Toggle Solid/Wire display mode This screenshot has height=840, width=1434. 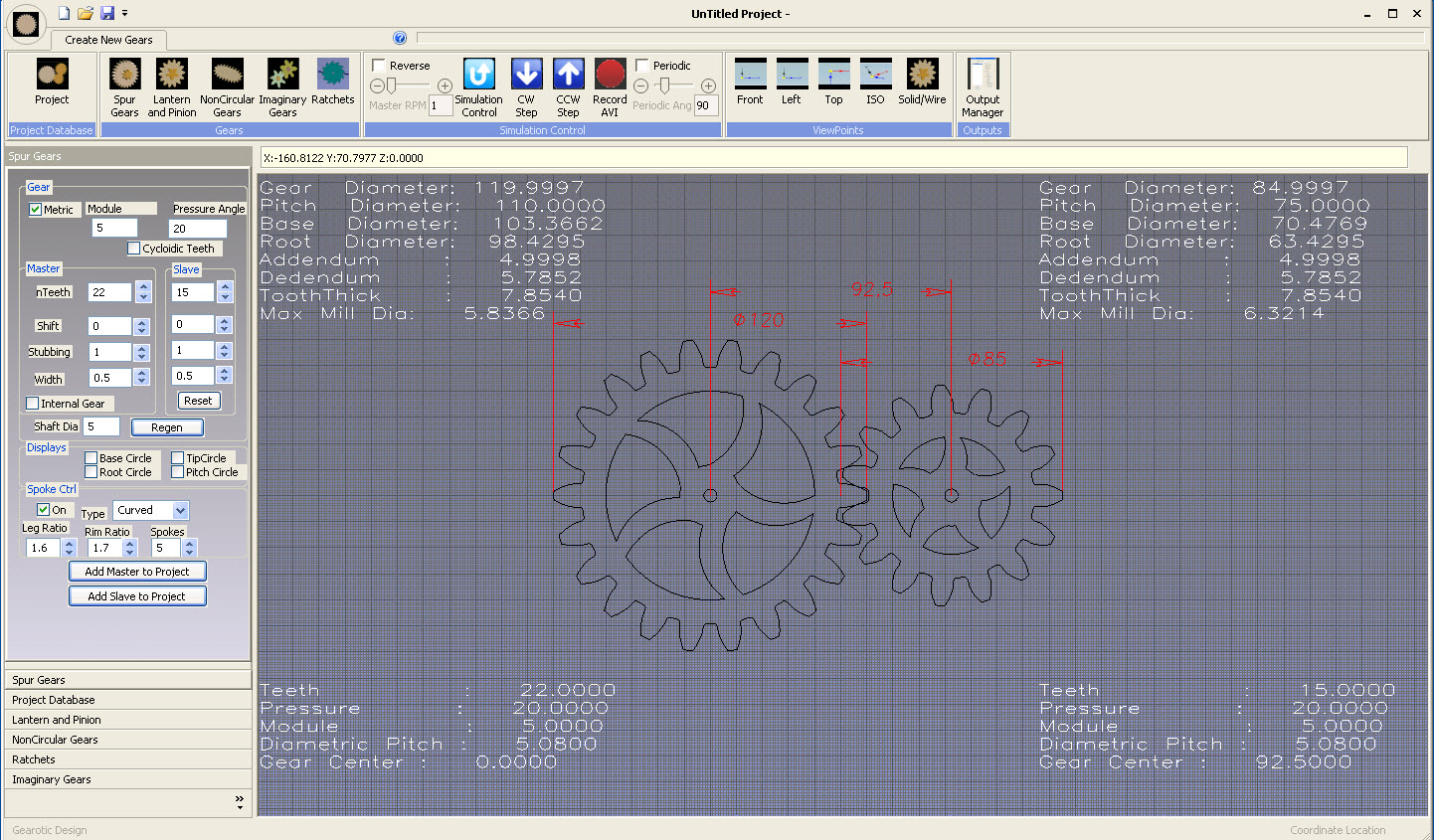922,76
